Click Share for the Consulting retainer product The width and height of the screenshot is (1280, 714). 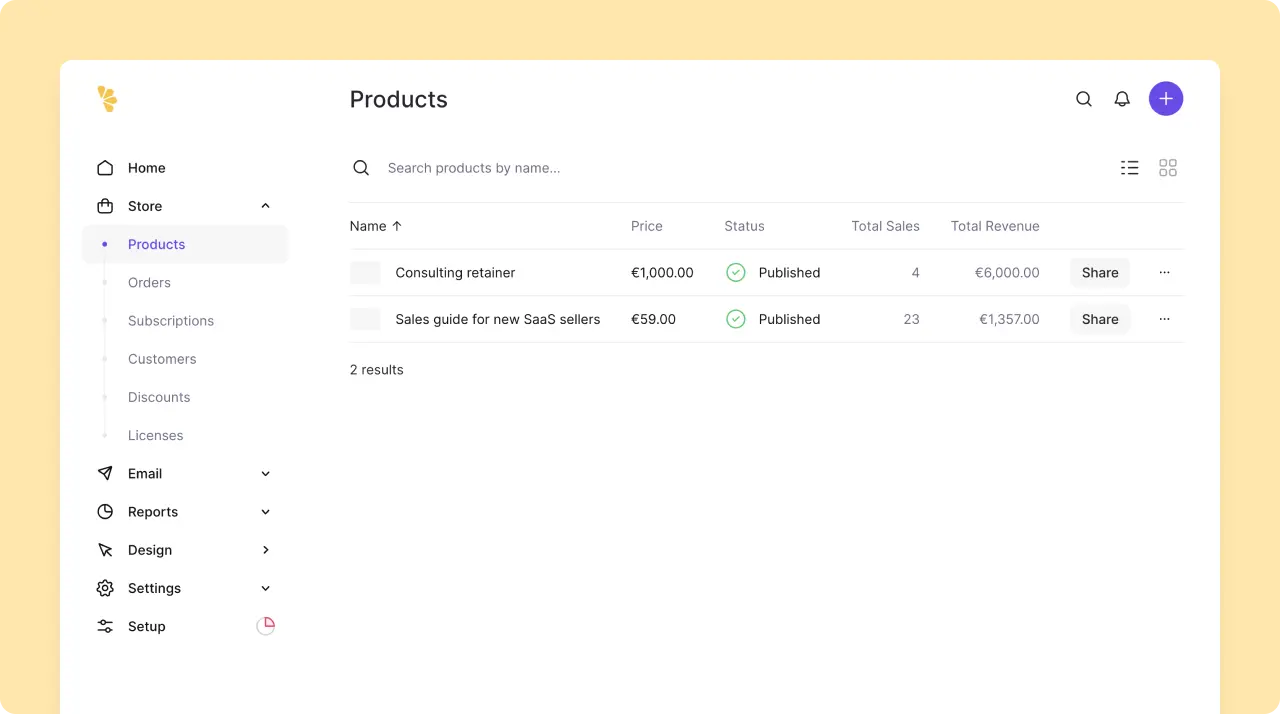coord(1099,272)
